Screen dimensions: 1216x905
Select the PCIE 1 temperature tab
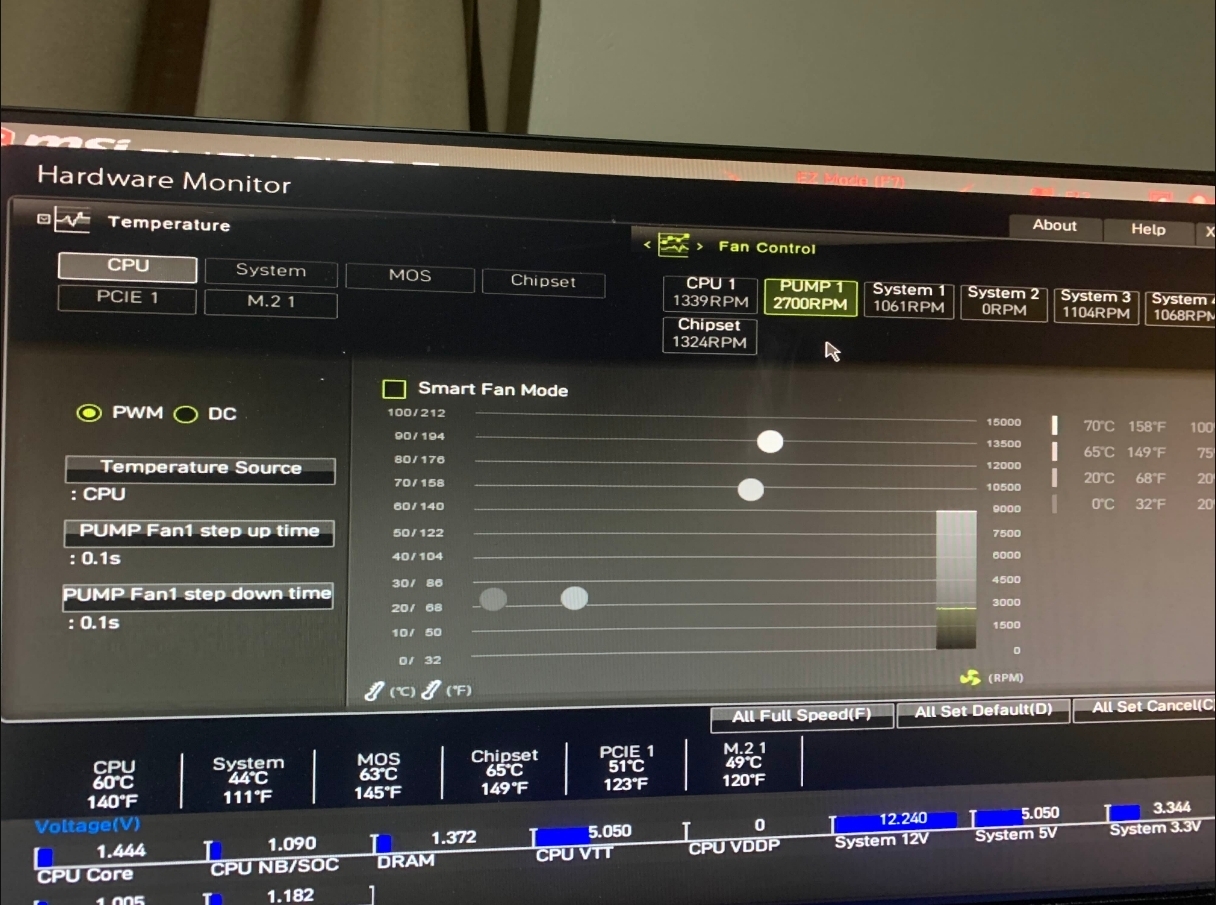tap(127, 298)
